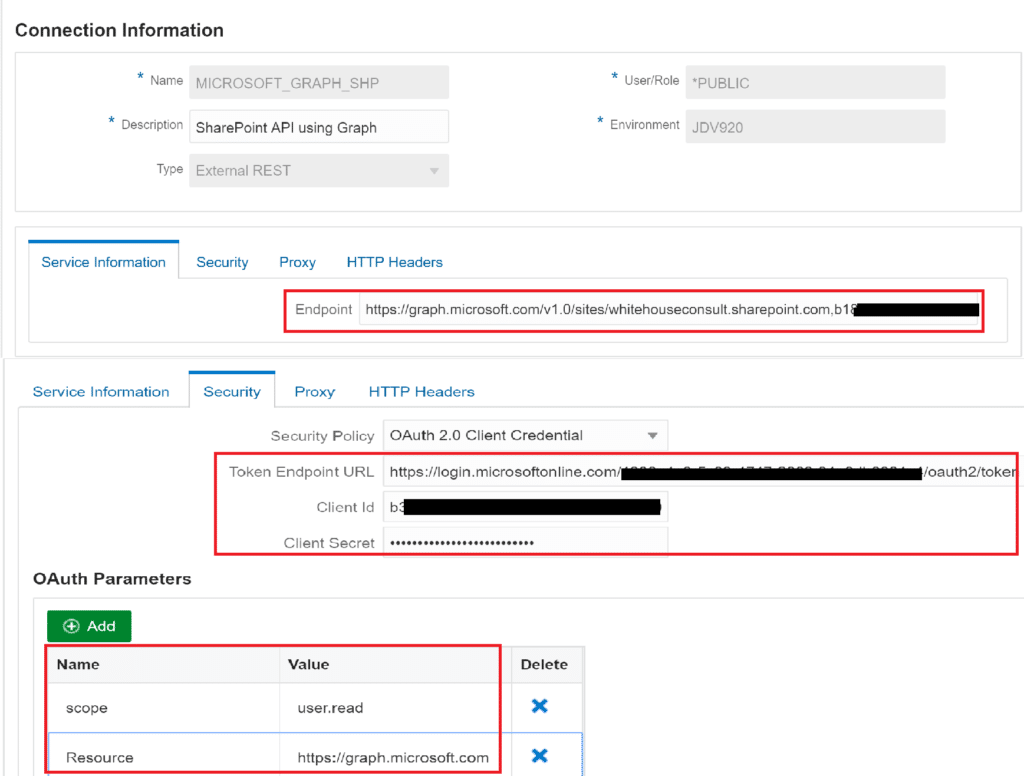
Task: Open the lower HTTP Headers tab
Action: pos(421,391)
